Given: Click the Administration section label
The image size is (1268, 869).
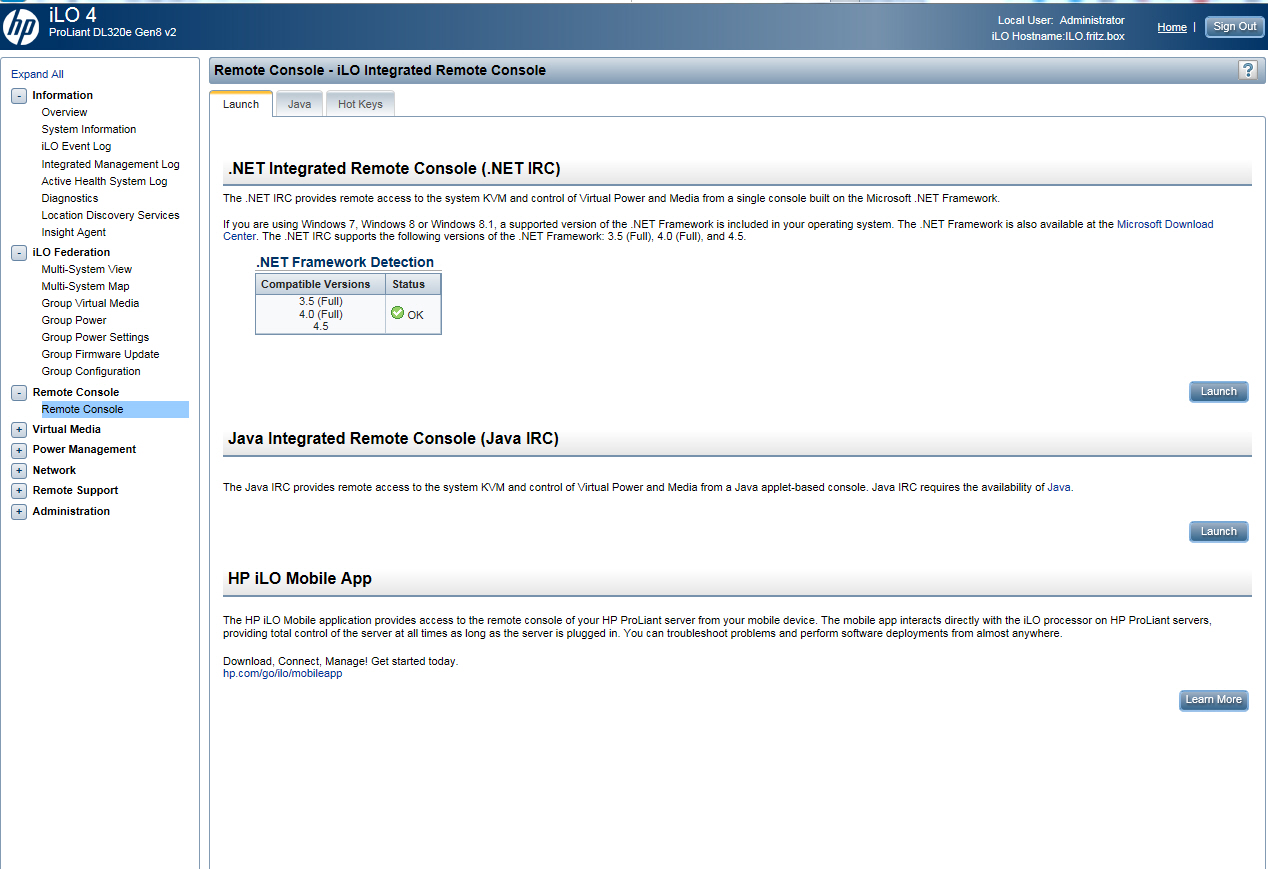Looking at the screenshot, I should (71, 512).
